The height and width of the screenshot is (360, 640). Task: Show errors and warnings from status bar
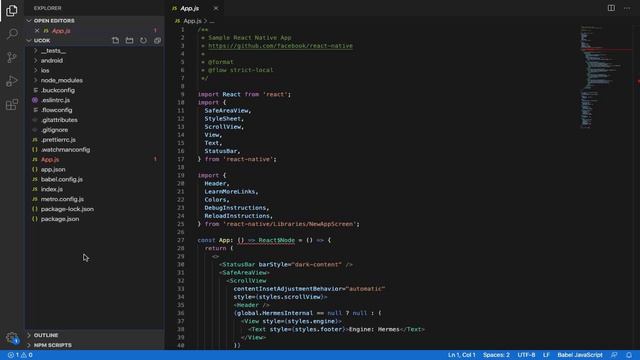click(20, 355)
